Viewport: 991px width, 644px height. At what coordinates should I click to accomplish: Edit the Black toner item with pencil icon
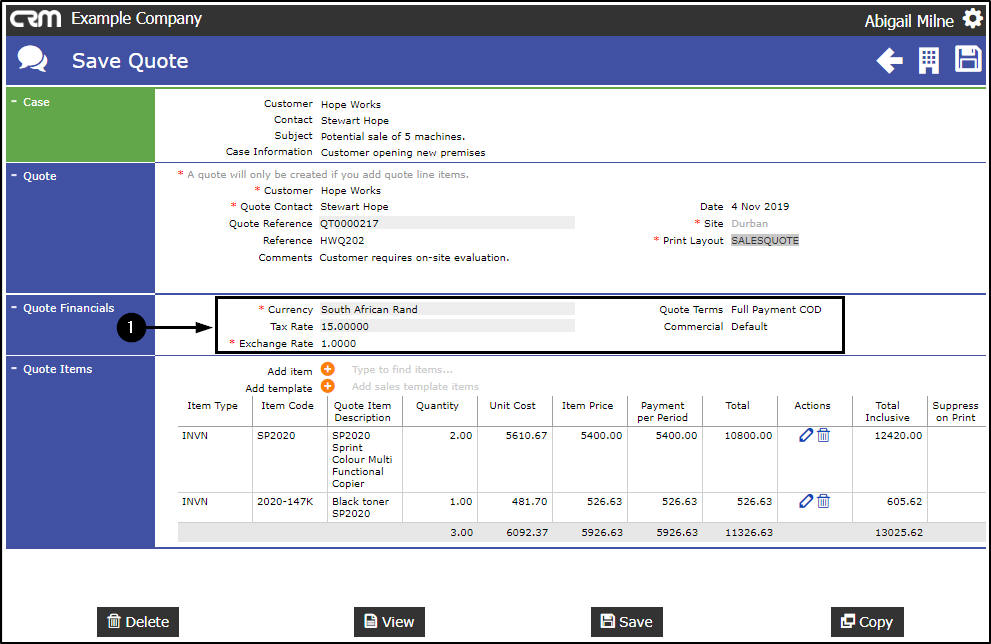pos(806,501)
